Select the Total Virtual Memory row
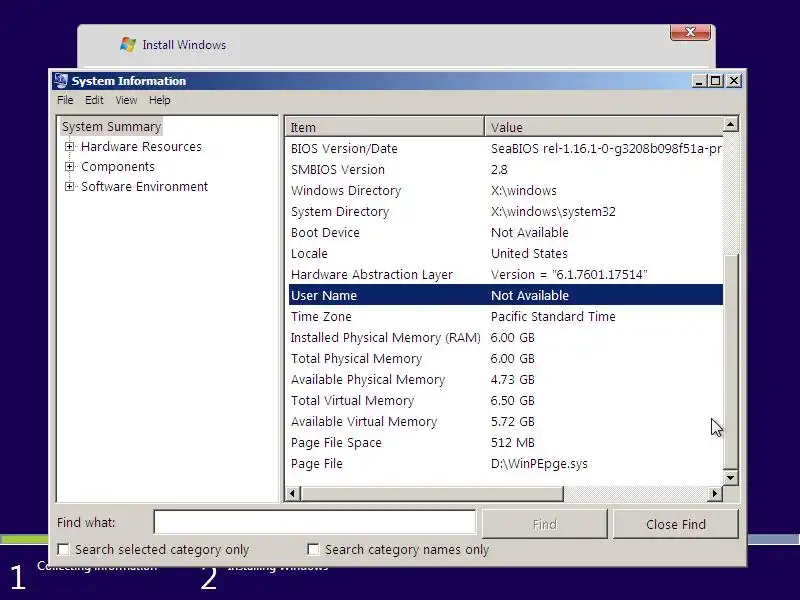 tap(506, 400)
